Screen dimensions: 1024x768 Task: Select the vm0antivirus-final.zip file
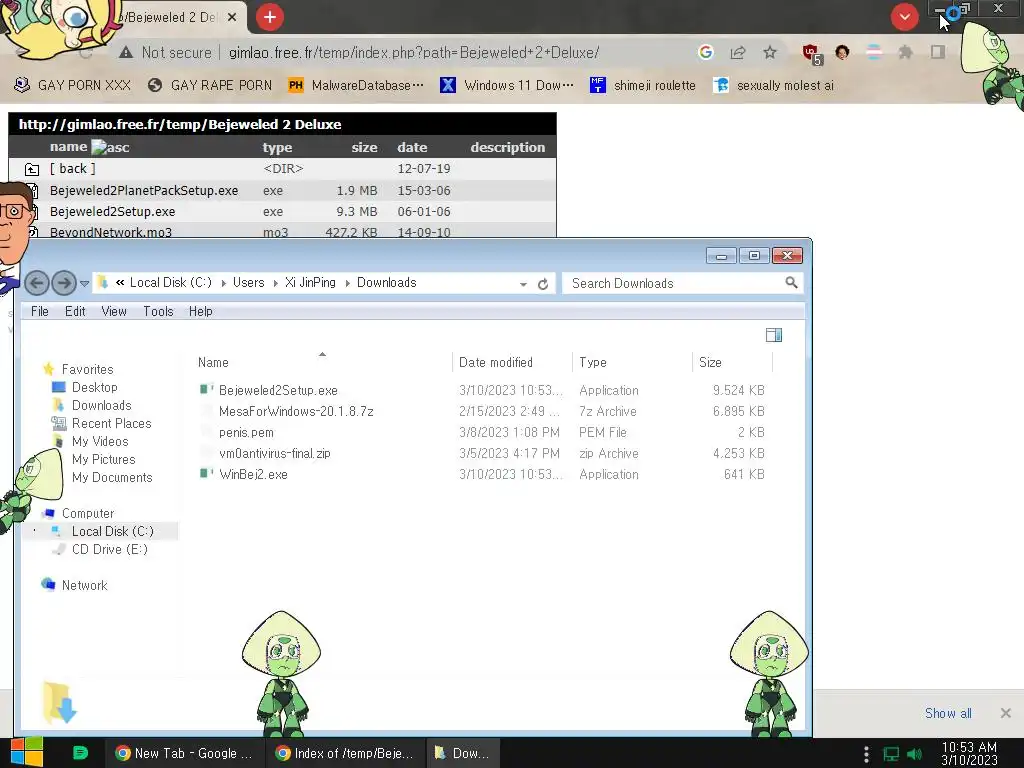(274, 453)
